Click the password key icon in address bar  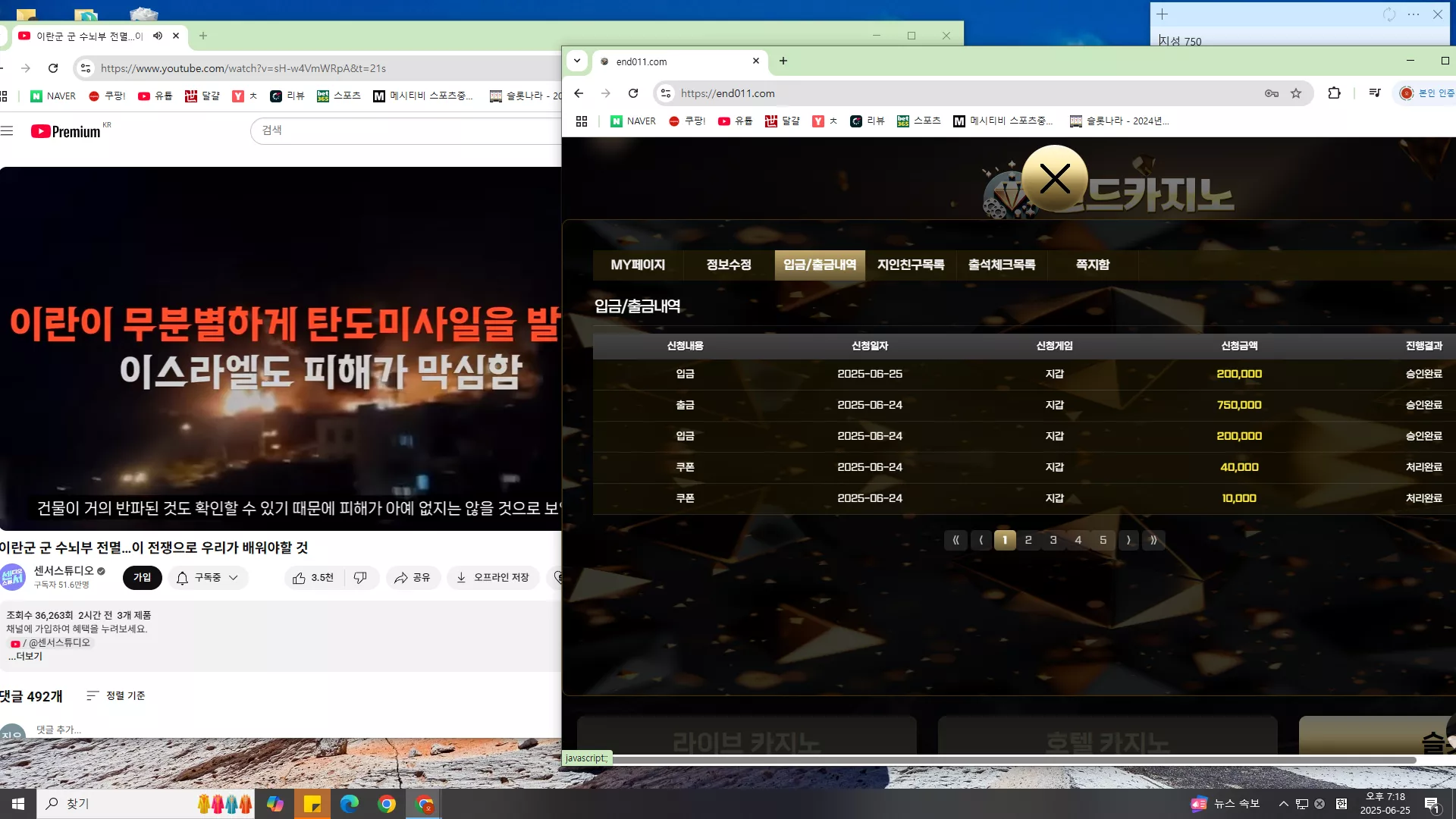(1272, 93)
